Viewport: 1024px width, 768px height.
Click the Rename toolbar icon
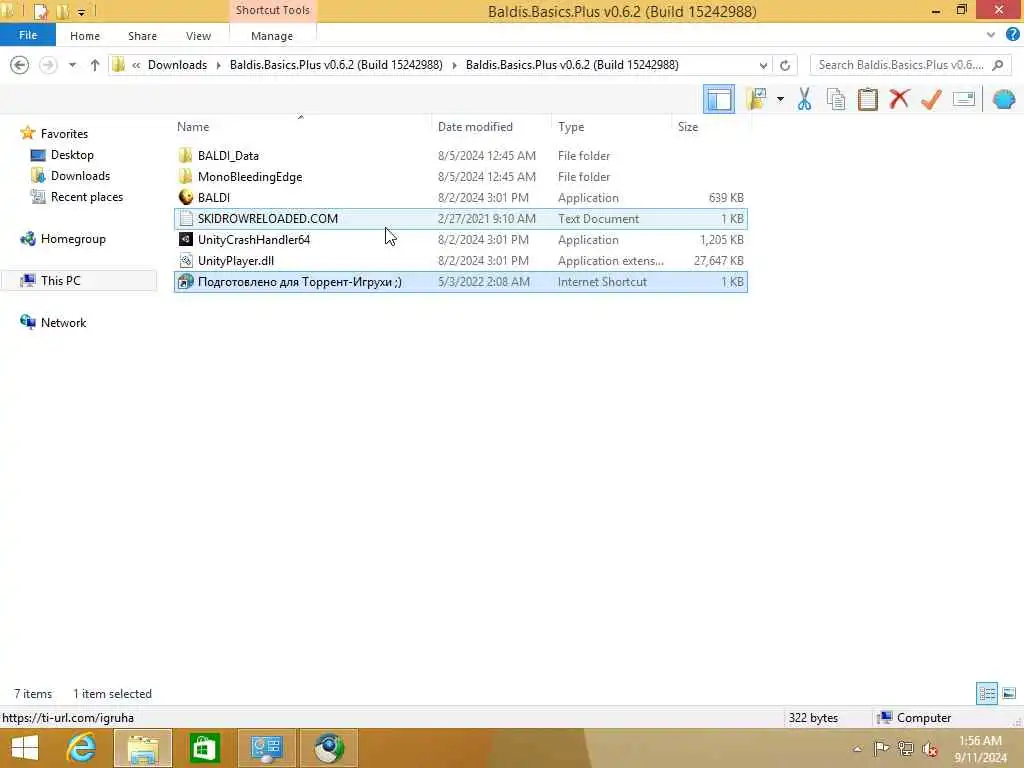pos(964,99)
